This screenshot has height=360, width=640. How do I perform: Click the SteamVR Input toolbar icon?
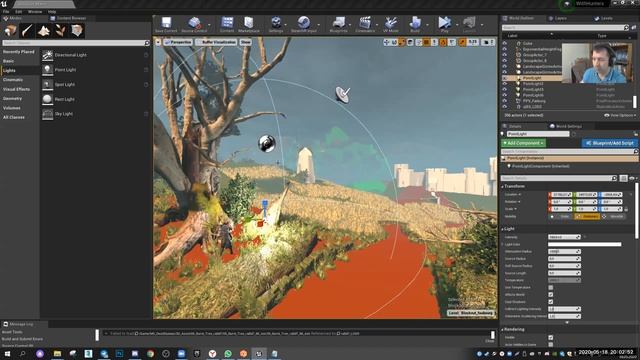click(304, 22)
